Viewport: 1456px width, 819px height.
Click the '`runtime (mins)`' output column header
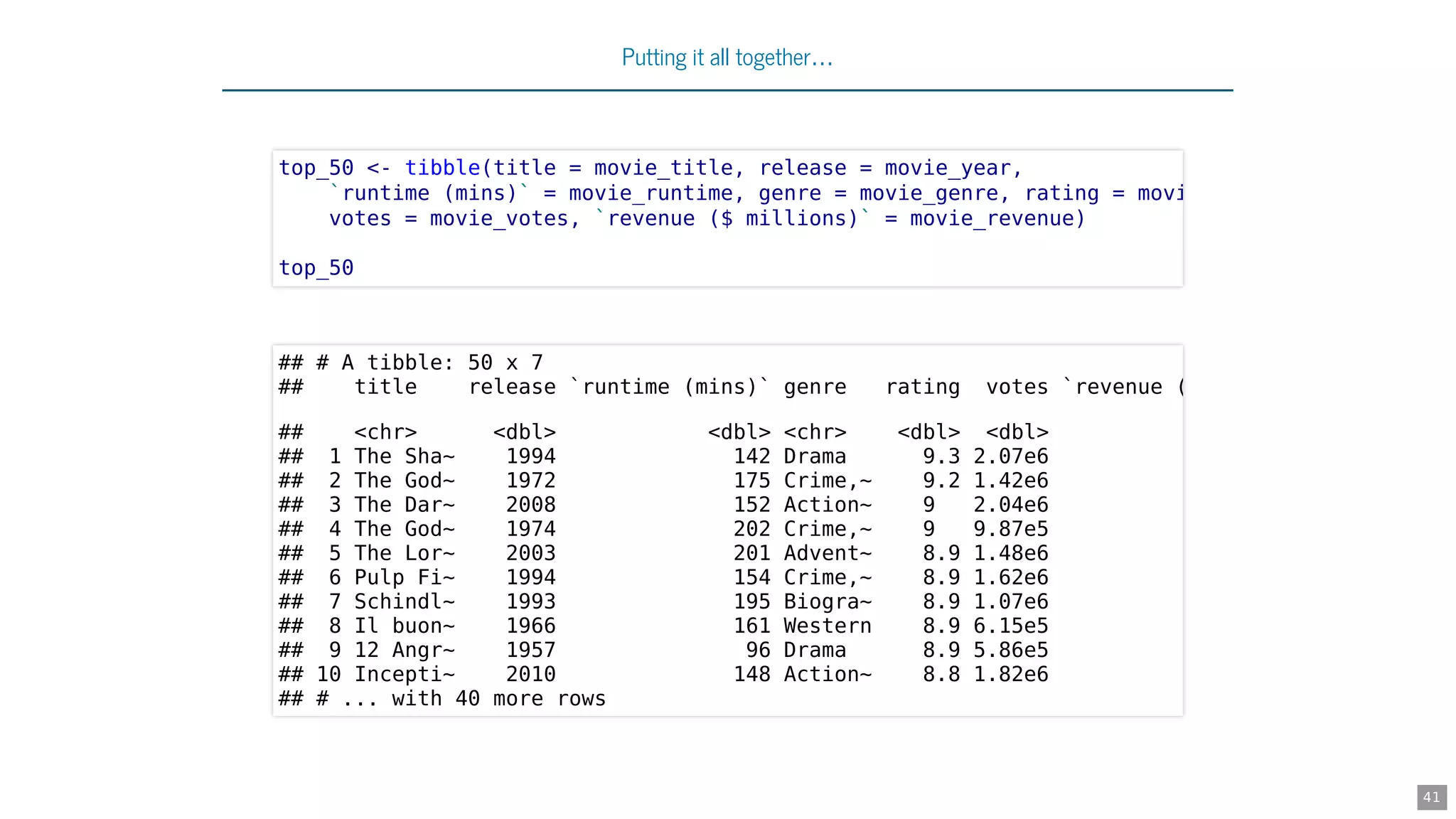pos(670,387)
